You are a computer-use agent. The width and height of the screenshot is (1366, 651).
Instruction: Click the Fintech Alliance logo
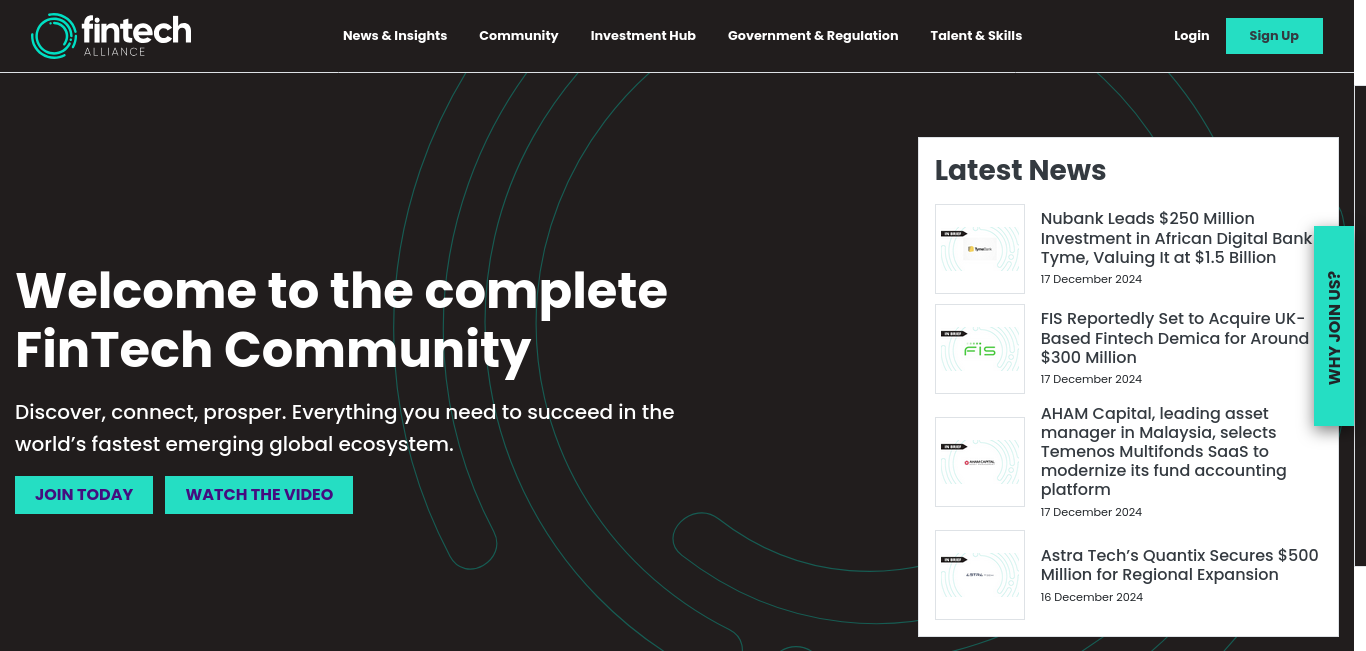[111, 36]
